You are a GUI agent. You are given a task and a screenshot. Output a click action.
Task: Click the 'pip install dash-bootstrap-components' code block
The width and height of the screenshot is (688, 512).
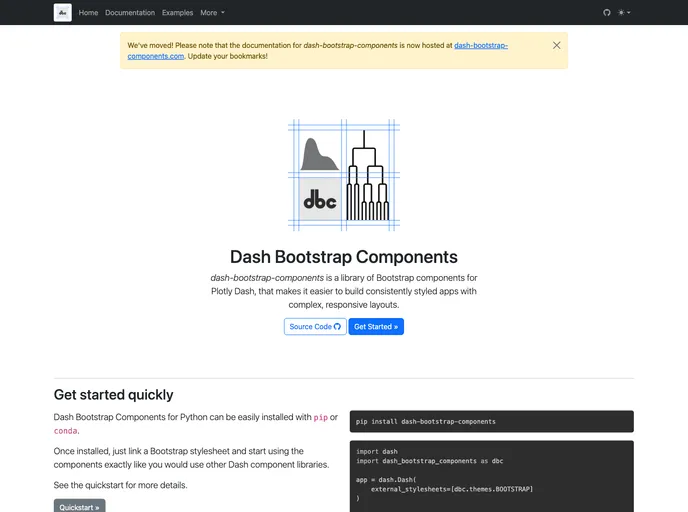491,421
